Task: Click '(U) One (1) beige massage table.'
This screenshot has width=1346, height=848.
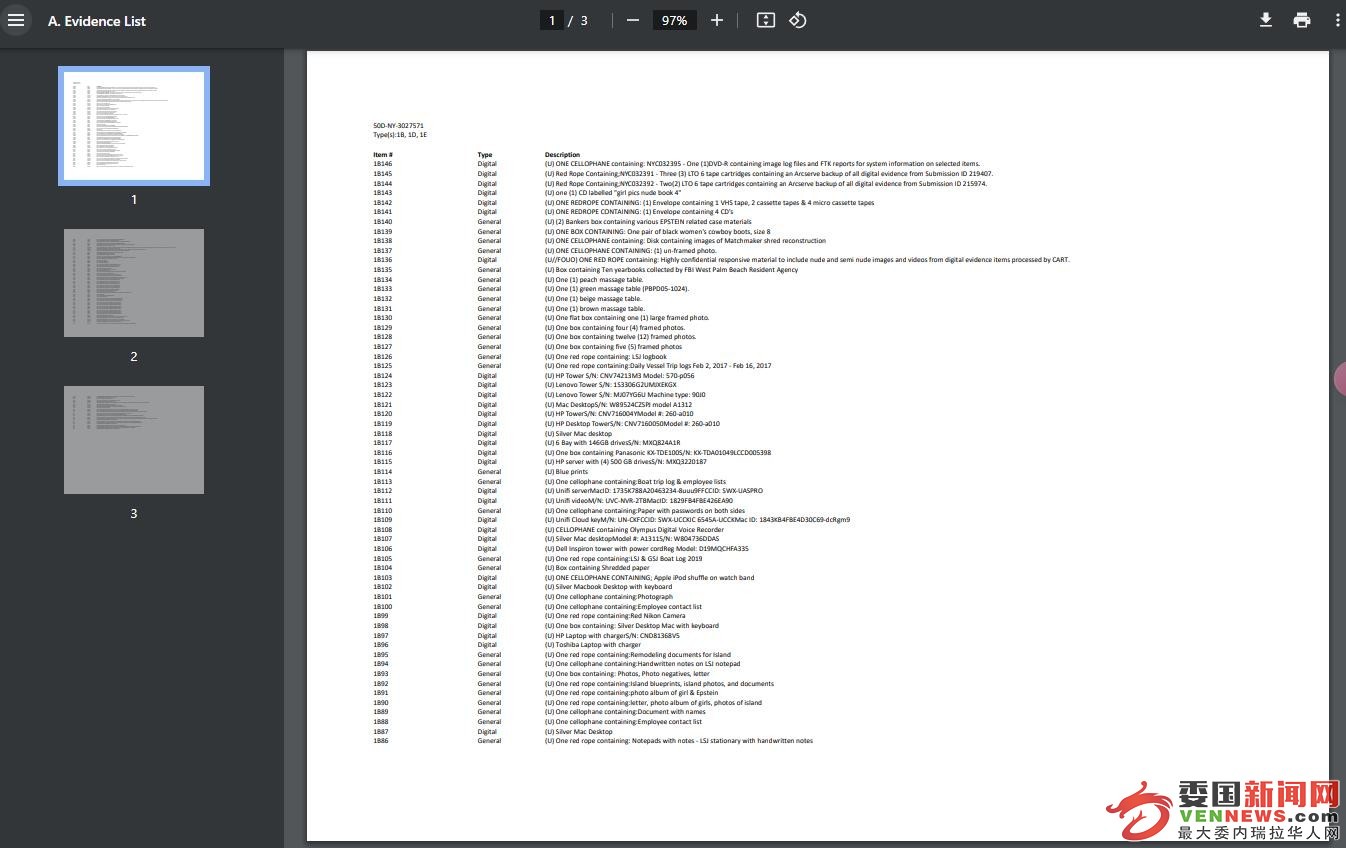Action: [593, 299]
